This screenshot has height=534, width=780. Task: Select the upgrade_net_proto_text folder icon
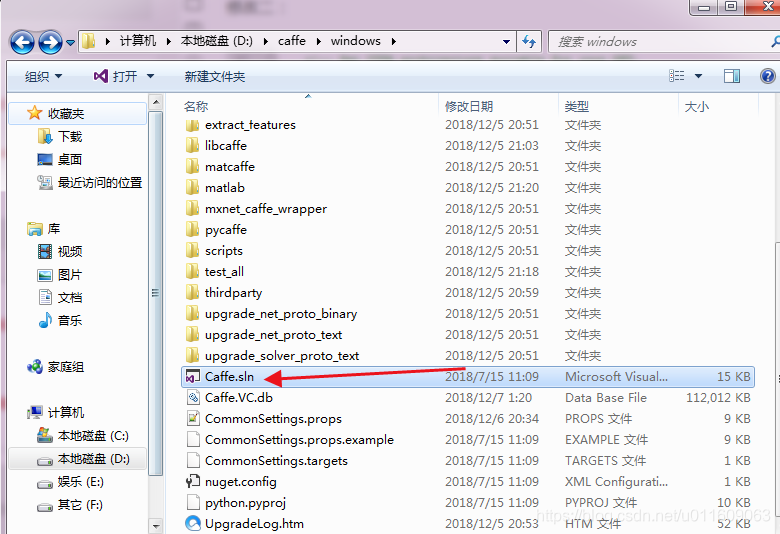tap(193, 335)
